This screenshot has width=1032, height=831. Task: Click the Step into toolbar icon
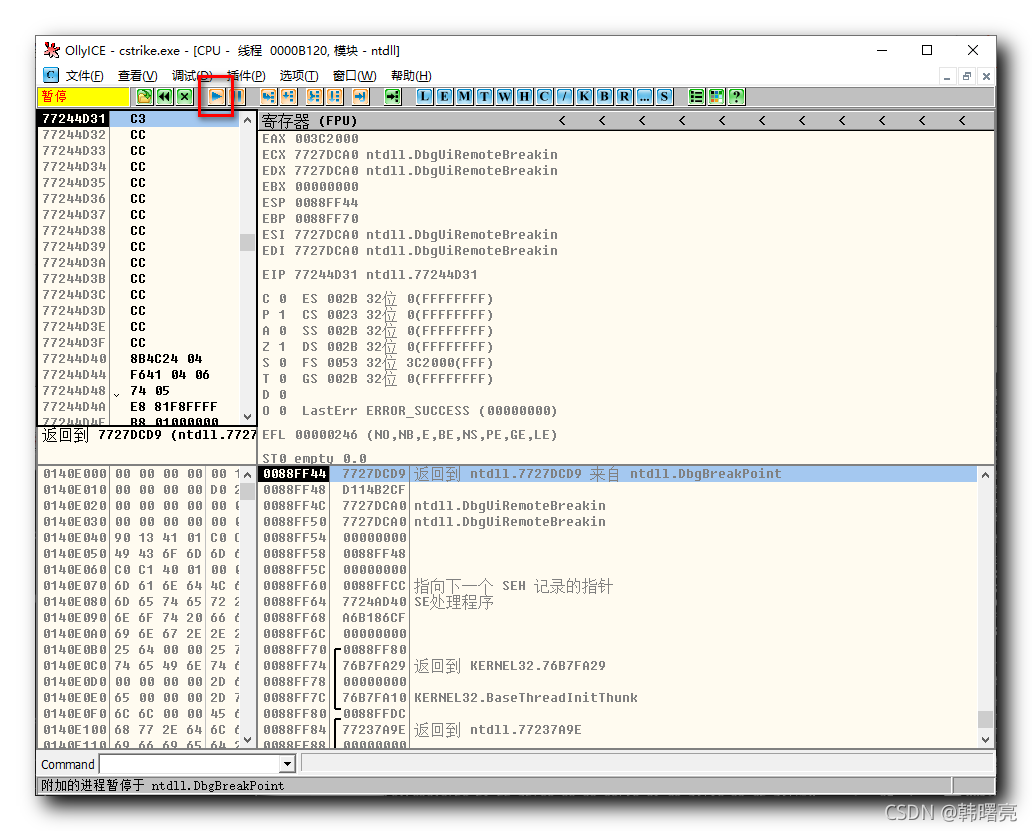(x=268, y=97)
